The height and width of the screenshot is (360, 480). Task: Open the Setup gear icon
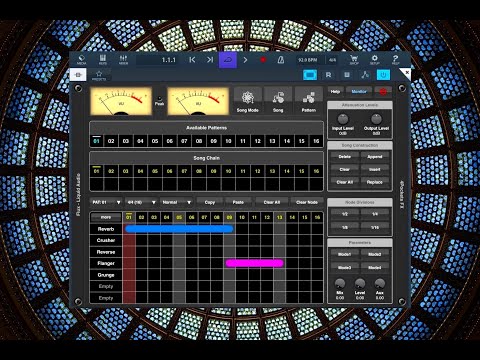coord(375,60)
